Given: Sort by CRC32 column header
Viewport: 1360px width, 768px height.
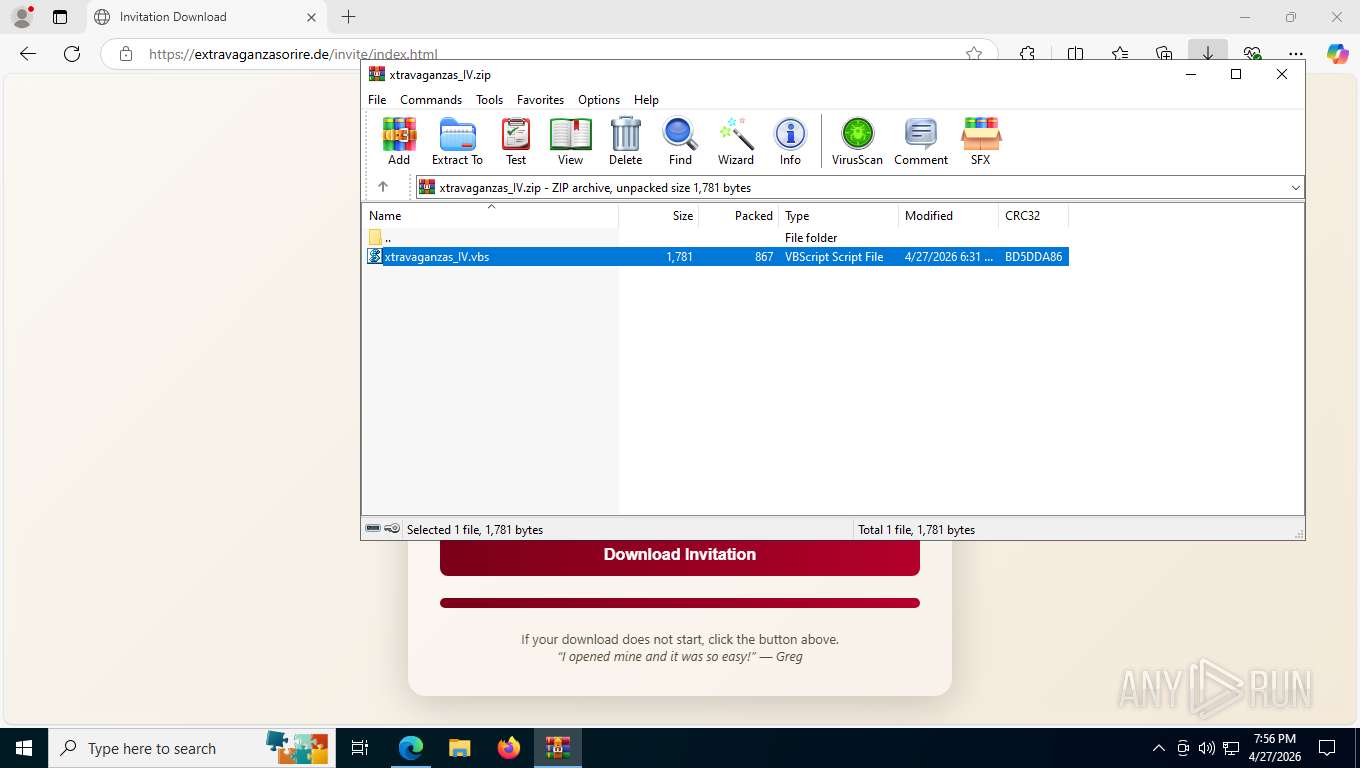Looking at the screenshot, I should 1033,216.
